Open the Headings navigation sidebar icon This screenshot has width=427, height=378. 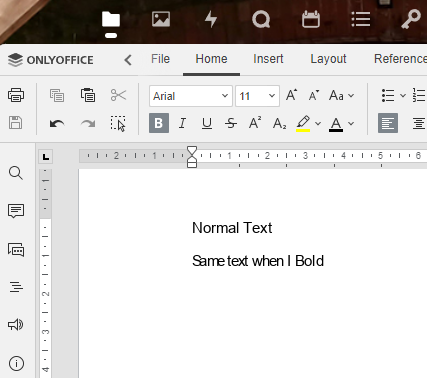pos(16,287)
